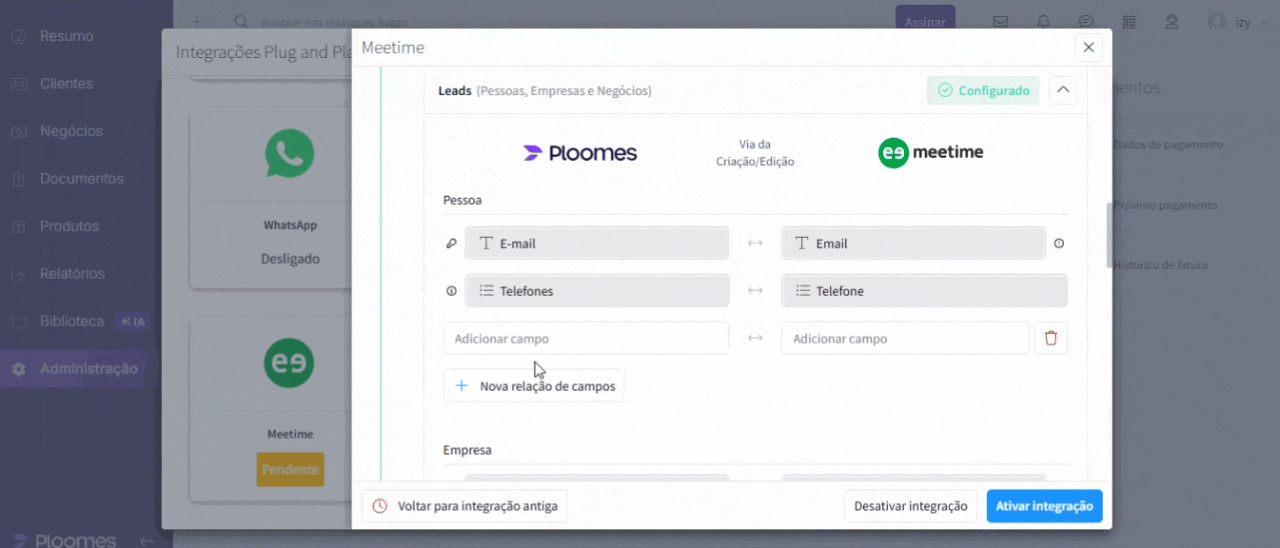Select the Meetime Email field
The image size is (1280, 548).
(913, 243)
